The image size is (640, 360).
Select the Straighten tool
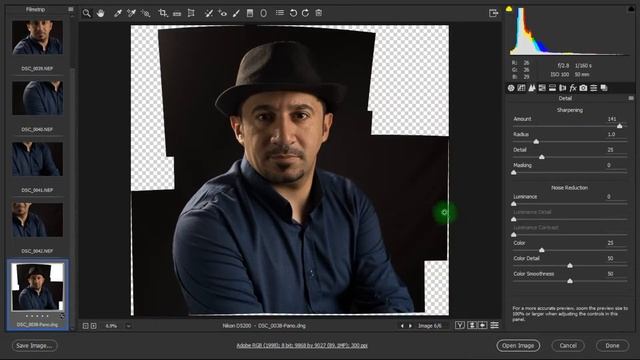[177, 13]
